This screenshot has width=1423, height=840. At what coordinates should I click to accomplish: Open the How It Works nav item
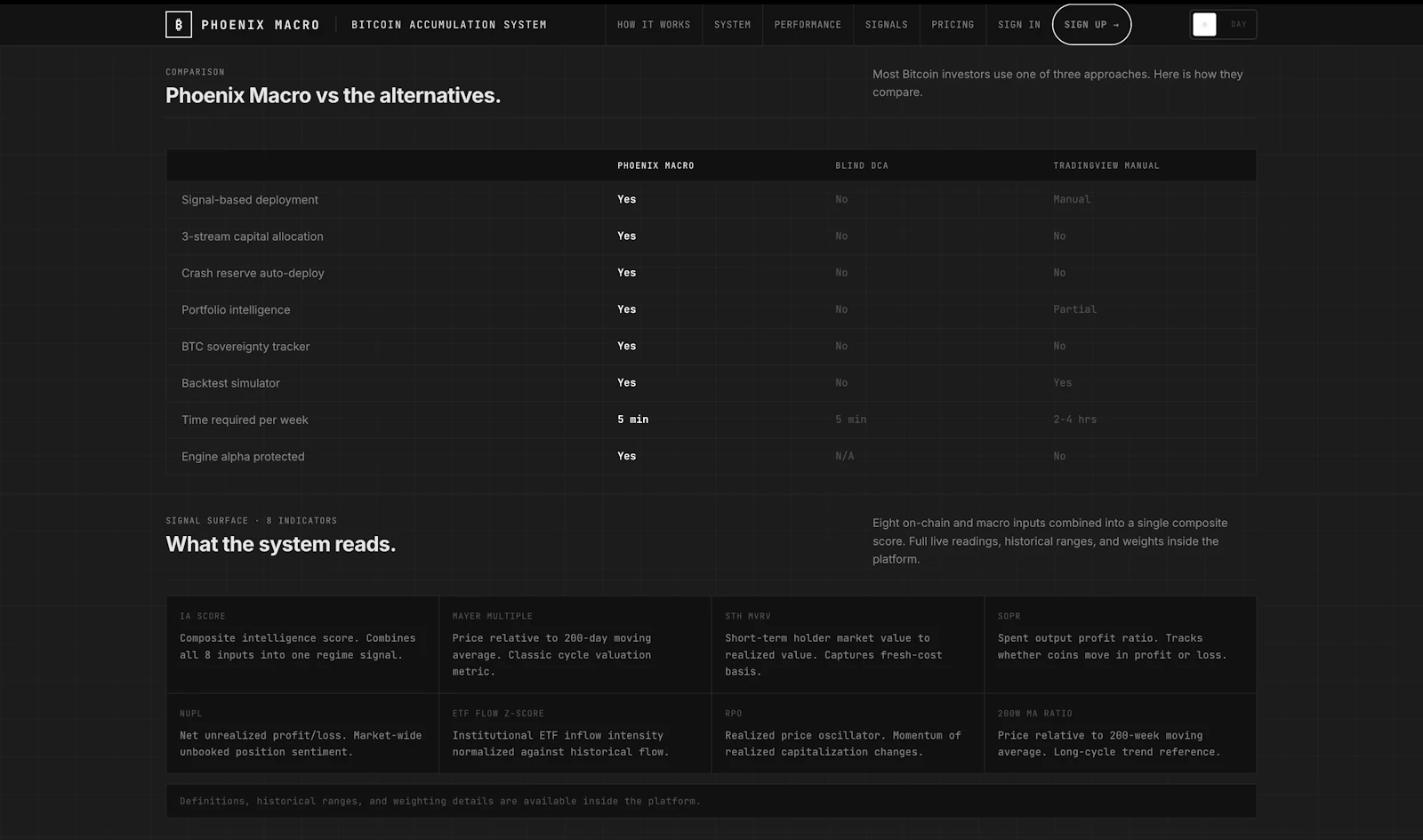pyautogui.click(x=654, y=25)
